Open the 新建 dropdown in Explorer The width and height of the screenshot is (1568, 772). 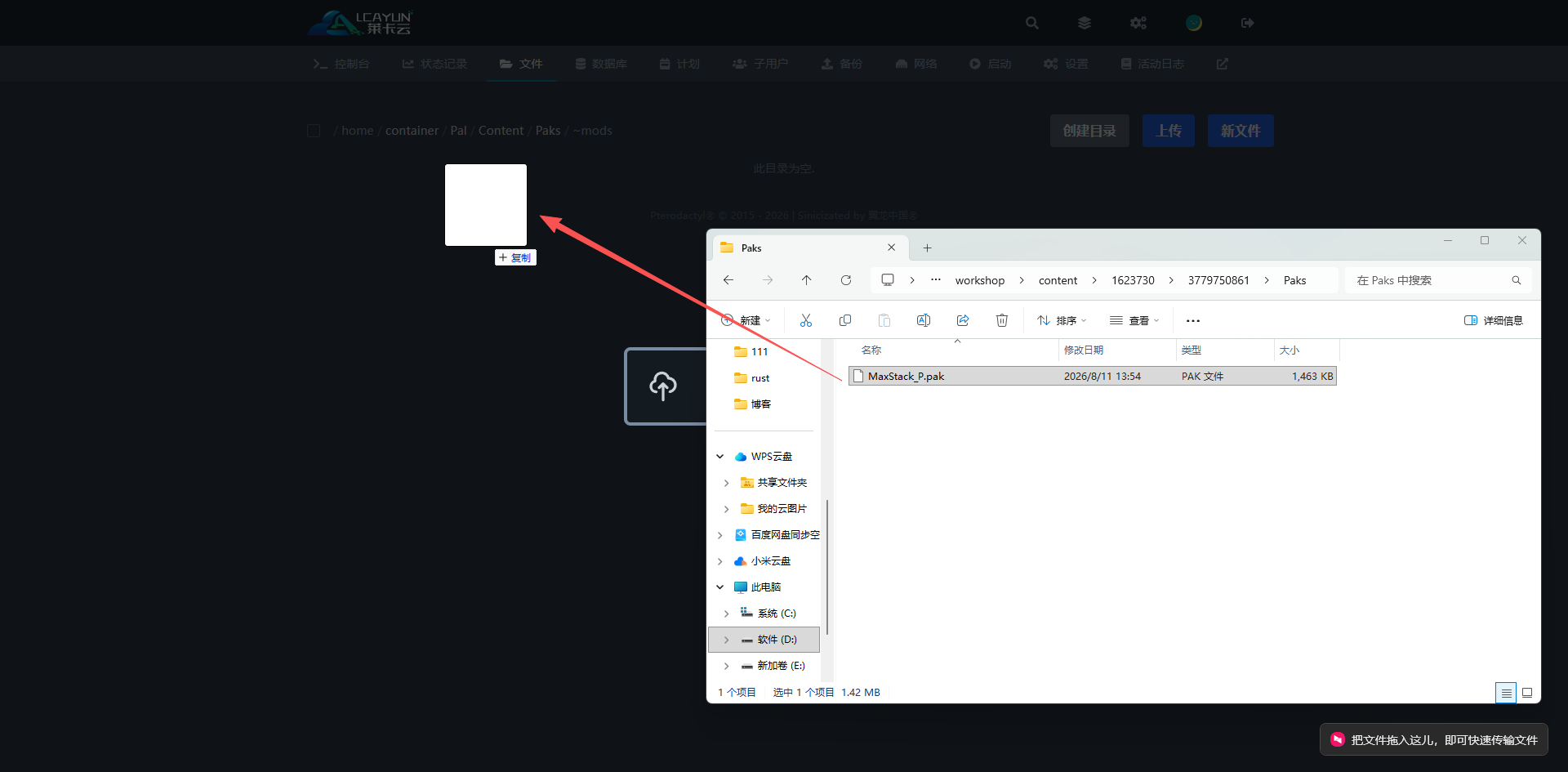(746, 320)
